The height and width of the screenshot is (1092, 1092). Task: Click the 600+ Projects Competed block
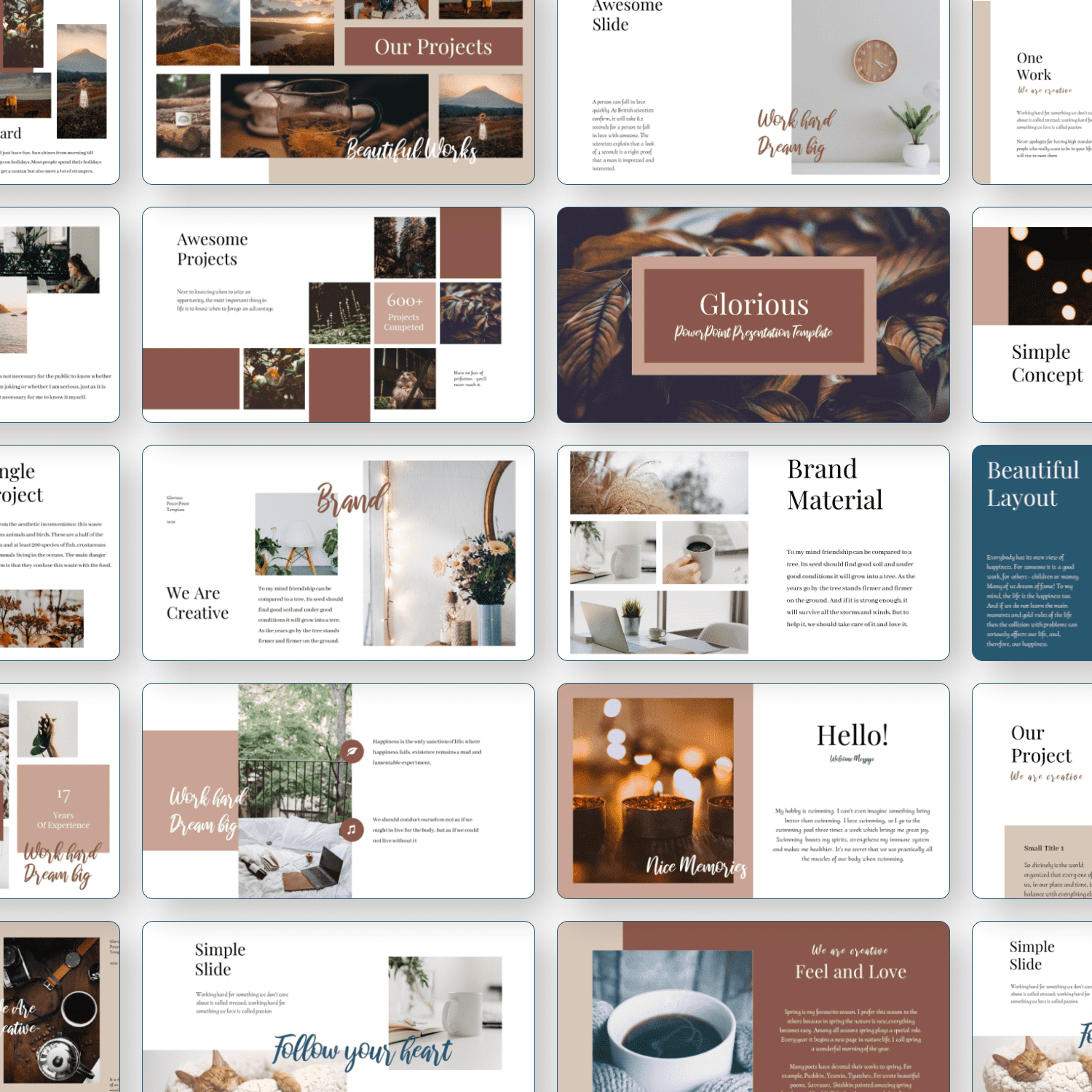coord(403,313)
